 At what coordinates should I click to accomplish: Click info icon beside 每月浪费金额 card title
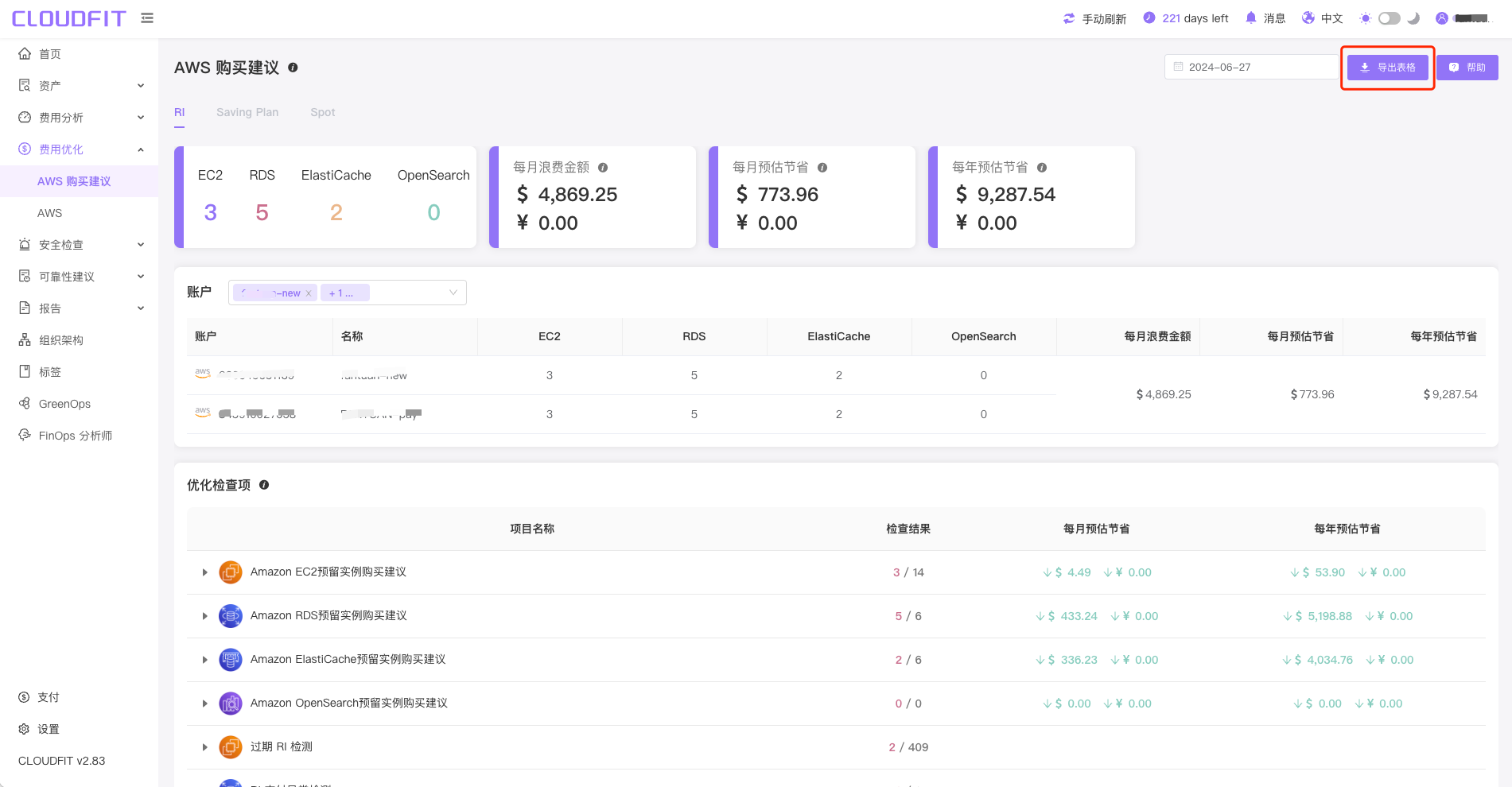tap(603, 168)
